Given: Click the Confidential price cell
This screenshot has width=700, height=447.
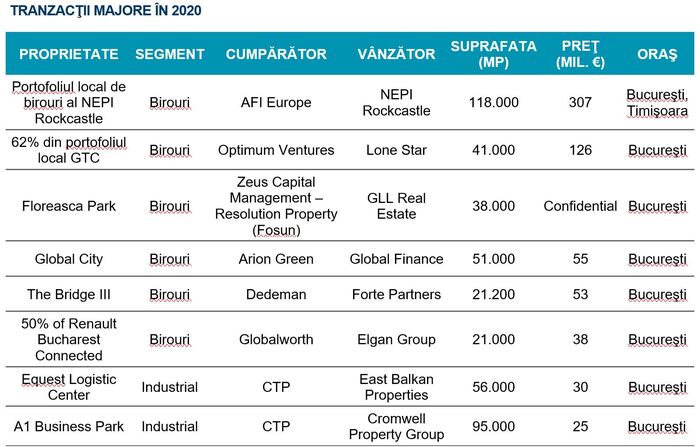Looking at the screenshot, I should coord(580,206).
